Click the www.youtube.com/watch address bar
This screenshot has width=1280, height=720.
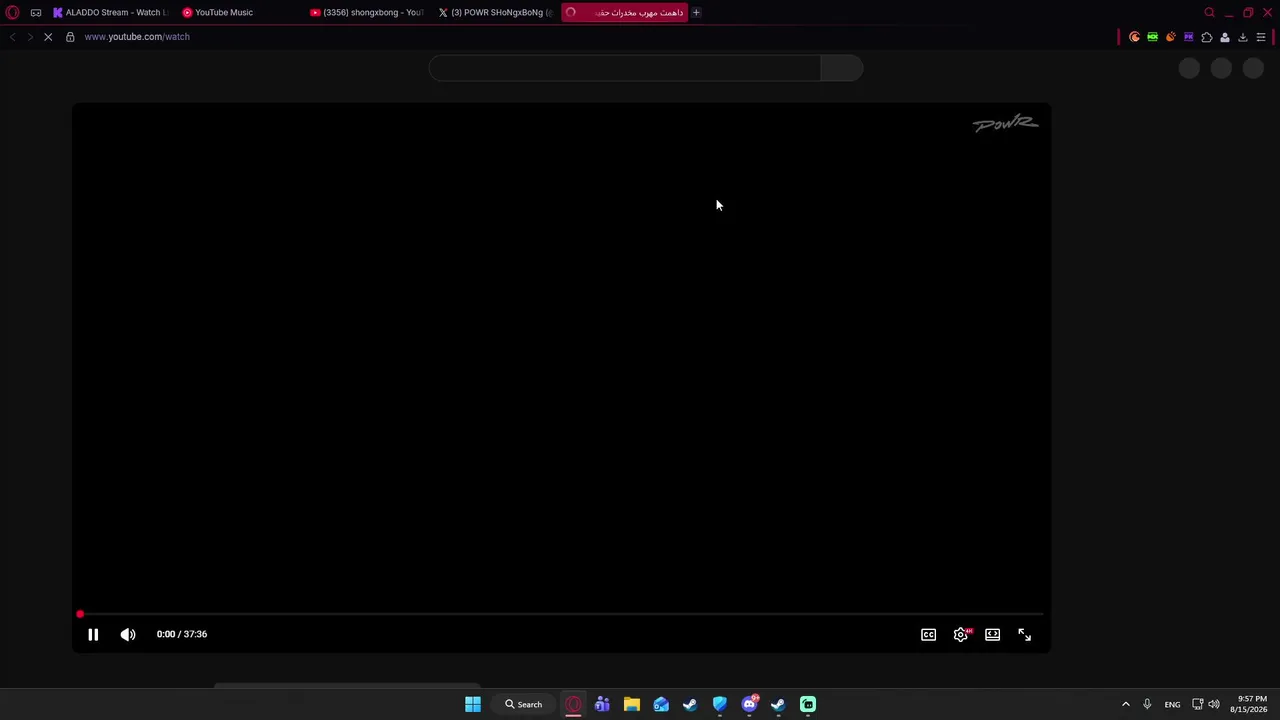[x=137, y=37]
